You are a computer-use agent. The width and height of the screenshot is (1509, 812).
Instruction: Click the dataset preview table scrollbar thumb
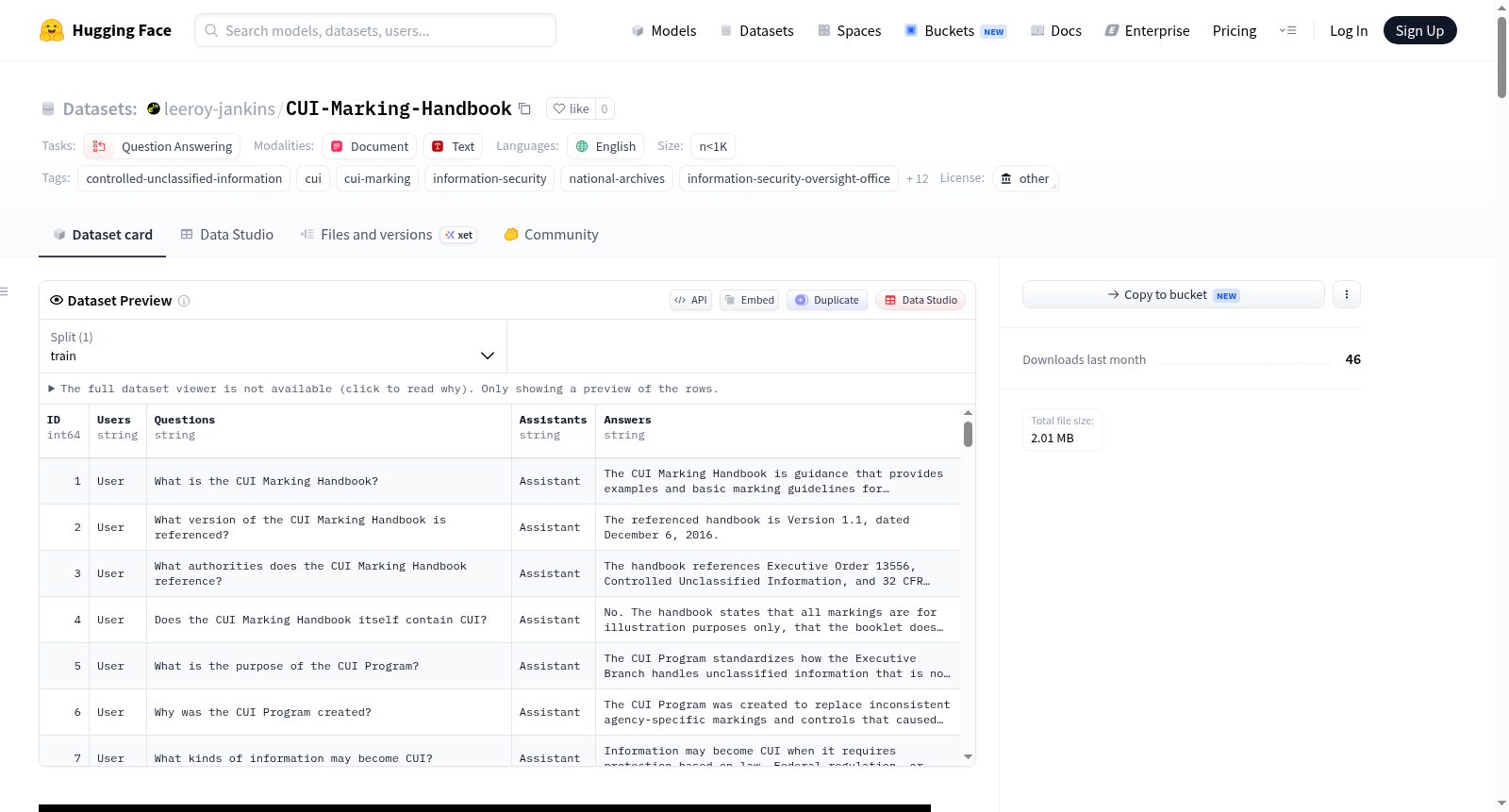(968, 434)
